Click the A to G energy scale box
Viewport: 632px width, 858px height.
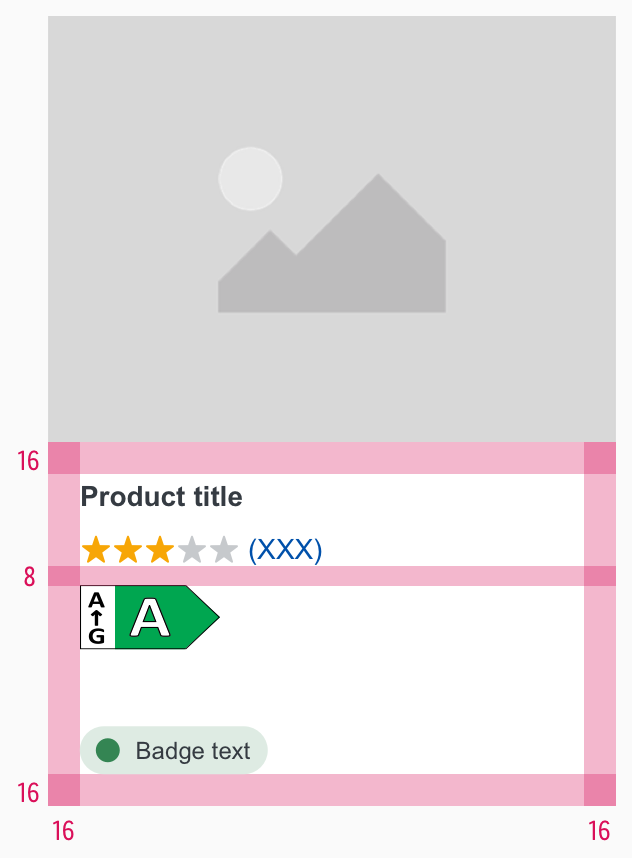pos(97,617)
